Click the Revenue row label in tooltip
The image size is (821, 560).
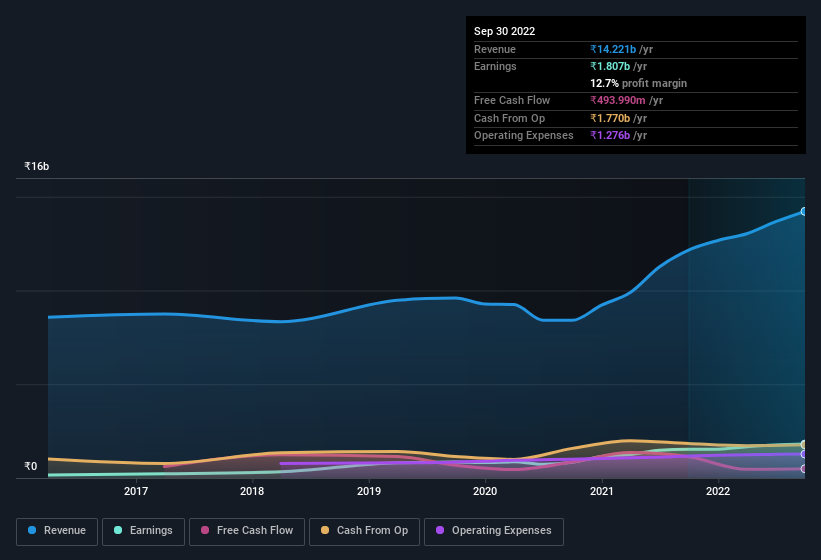point(495,49)
